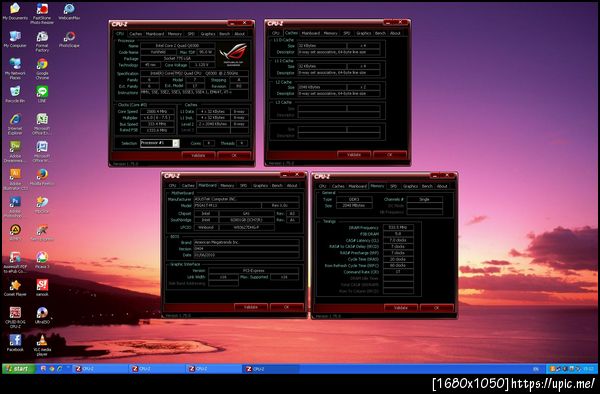The width and height of the screenshot is (600, 394).
Task: Open Mainboard tab in the CPU tab window
Action: [x=155, y=34]
